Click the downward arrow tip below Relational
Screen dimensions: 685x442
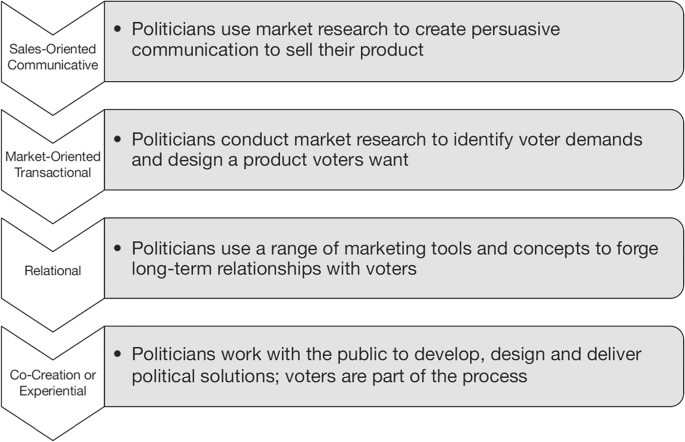point(53,328)
